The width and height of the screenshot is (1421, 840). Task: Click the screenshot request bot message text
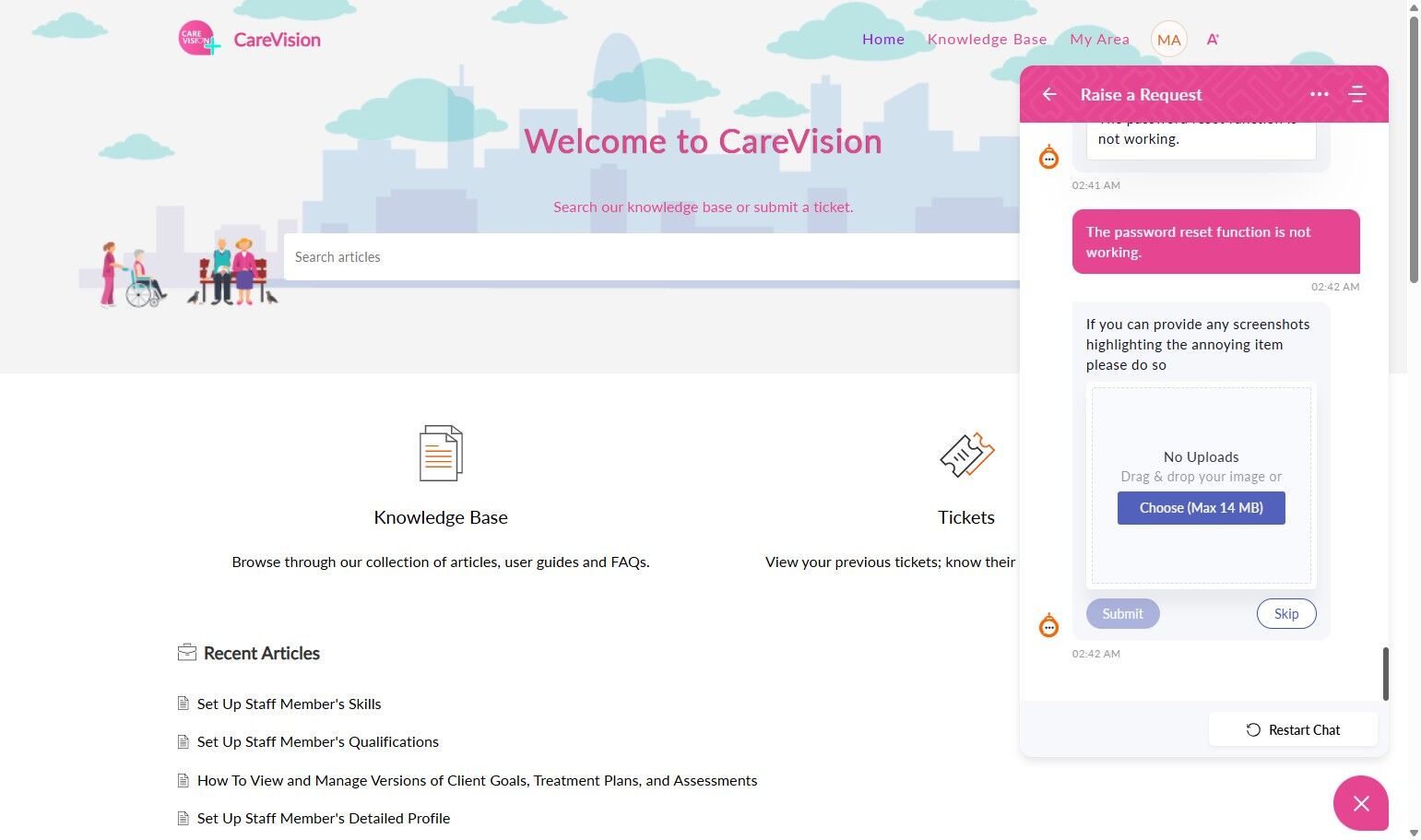coord(1198,345)
